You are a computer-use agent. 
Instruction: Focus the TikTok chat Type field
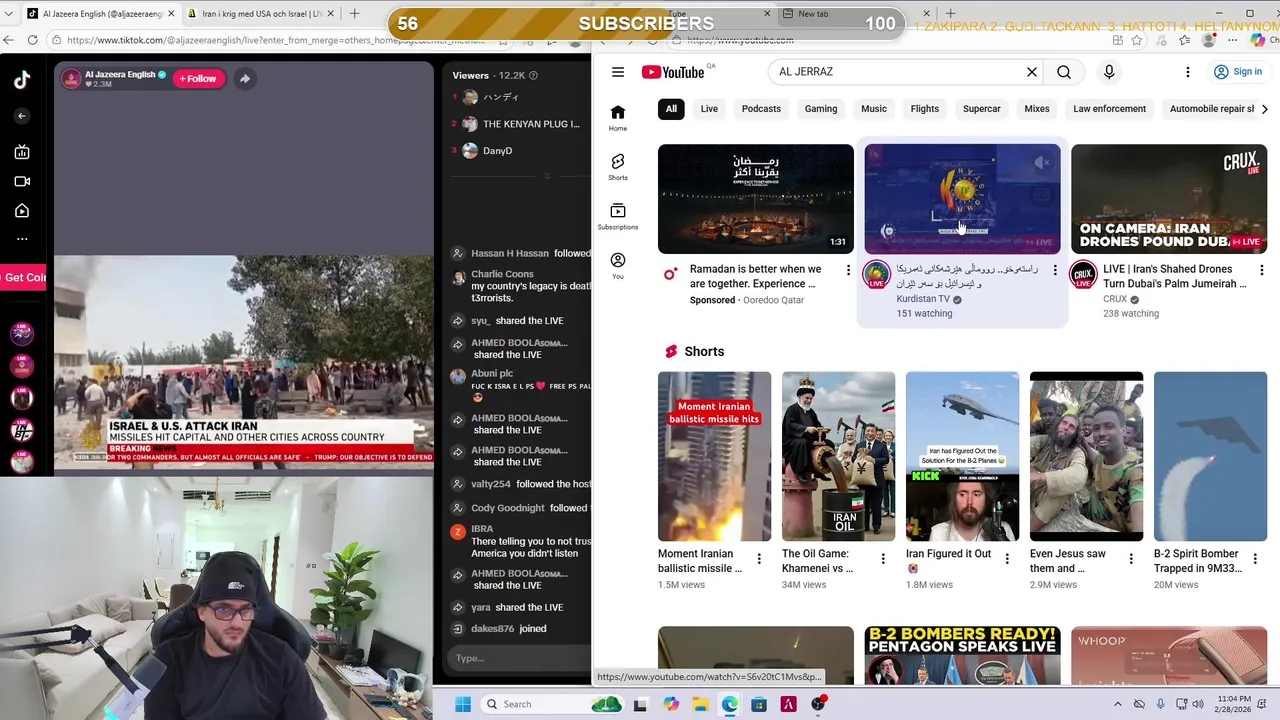(518, 658)
